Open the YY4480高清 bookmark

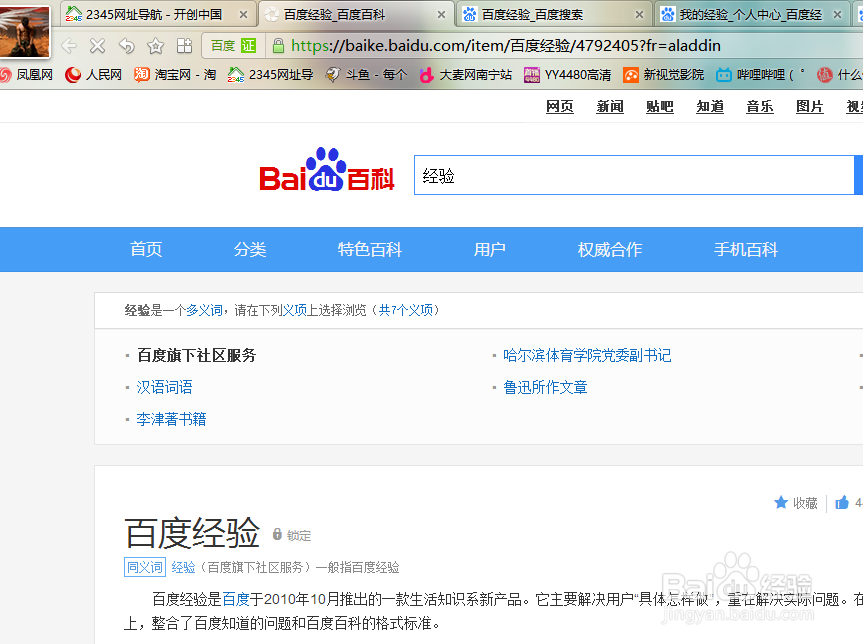click(x=567, y=74)
